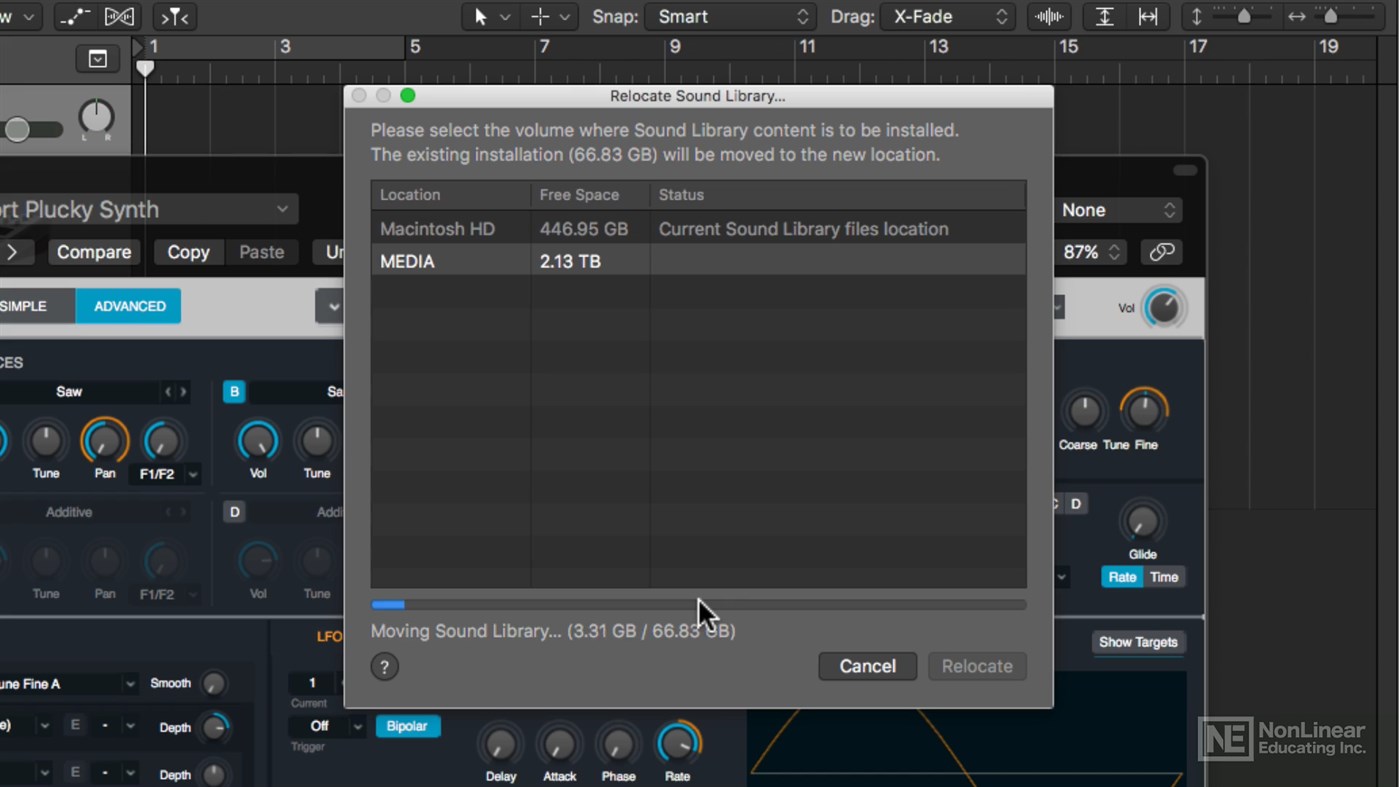Viewport: 1399px width, 787px height.
Task: Open the None sidechain dropdown
Action: click(x=1119, y=210)
